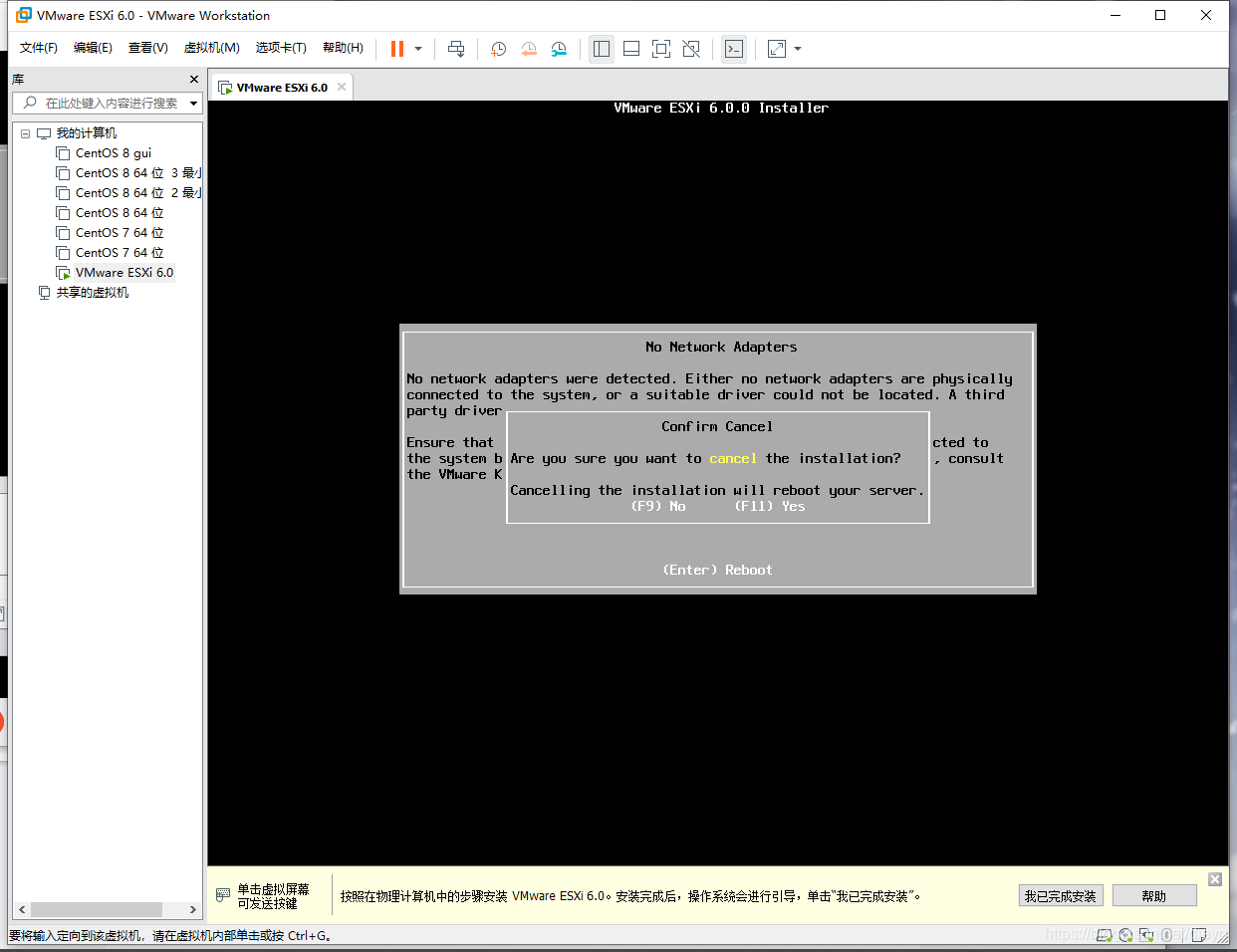
Task: Enter full screen mode icon
Action: (661, 49)
